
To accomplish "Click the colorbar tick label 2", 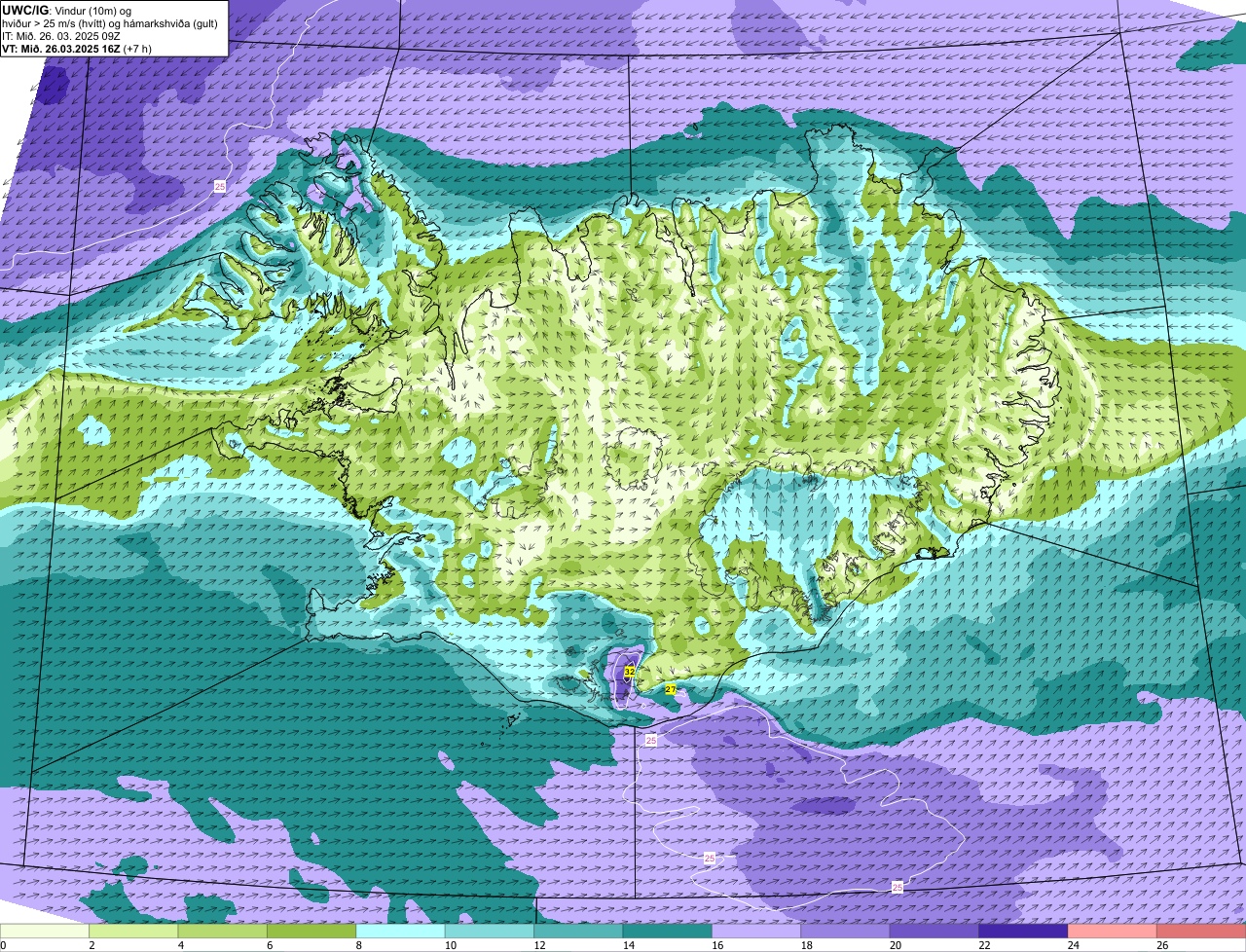I will (x=90, y=945).
